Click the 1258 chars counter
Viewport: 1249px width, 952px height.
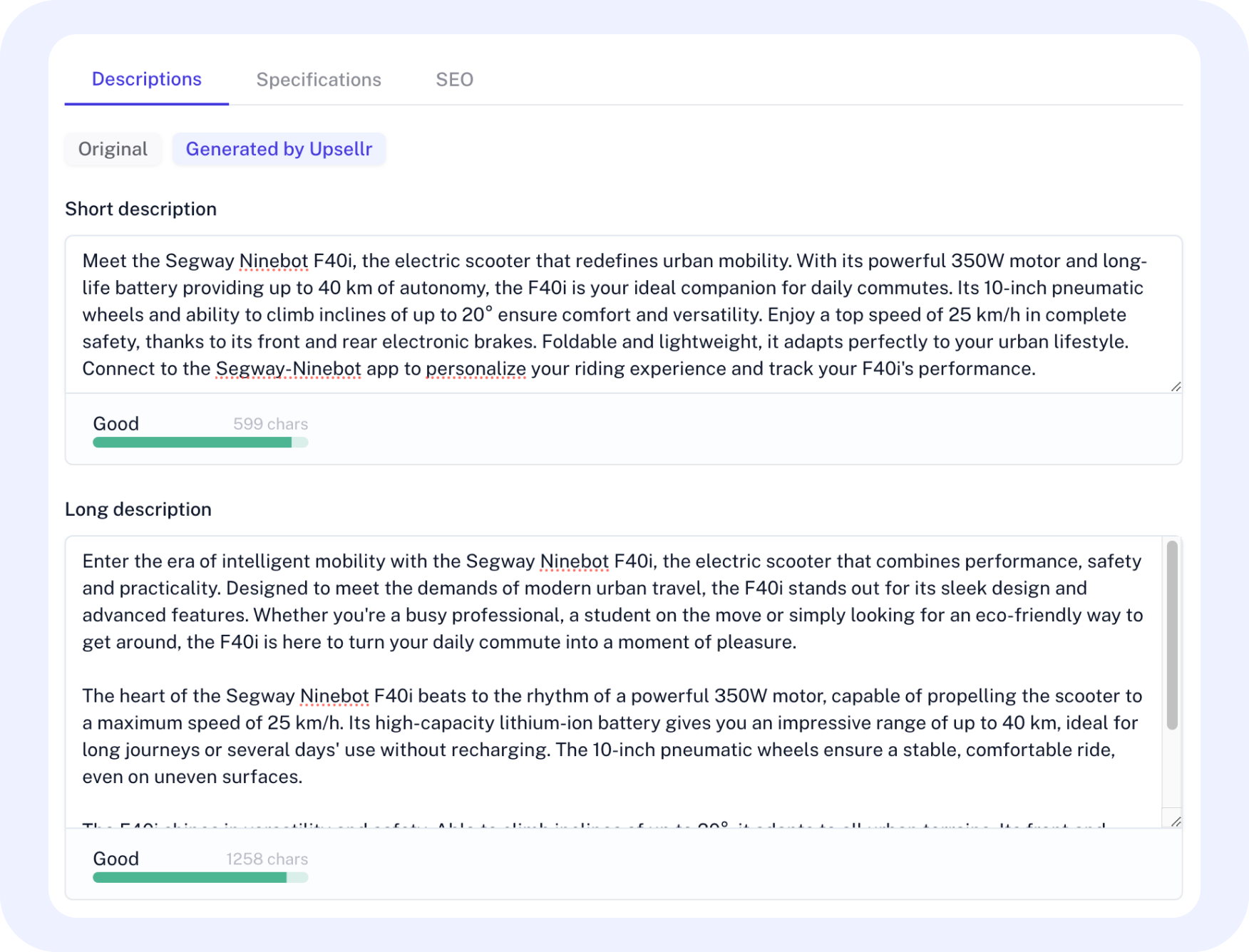click(267, 859)
